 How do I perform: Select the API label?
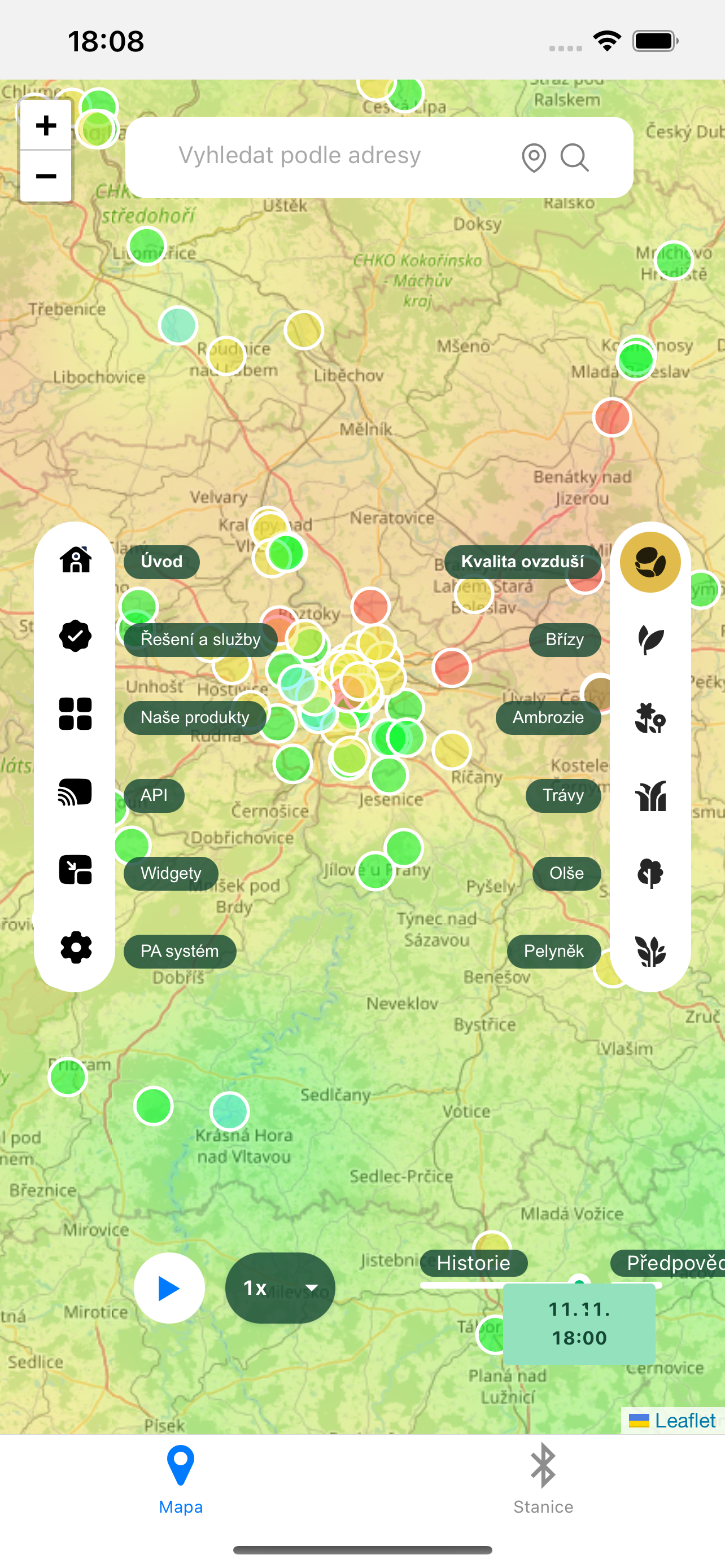click(x=154, y=795)
